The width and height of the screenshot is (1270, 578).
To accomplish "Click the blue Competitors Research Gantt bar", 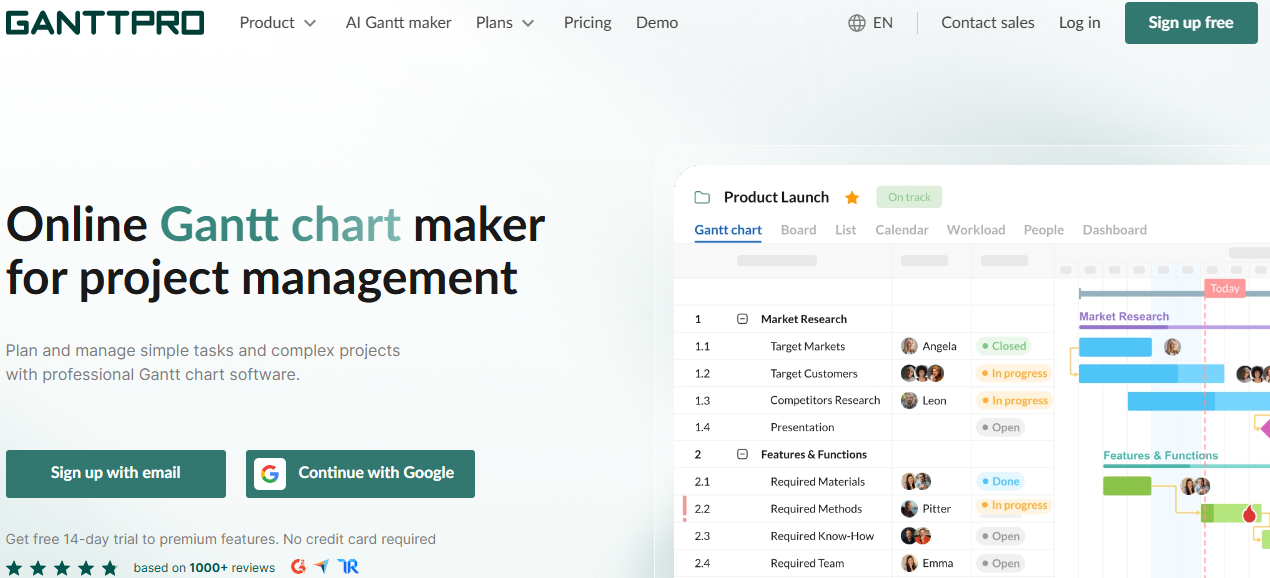I will pos(1198,401).
